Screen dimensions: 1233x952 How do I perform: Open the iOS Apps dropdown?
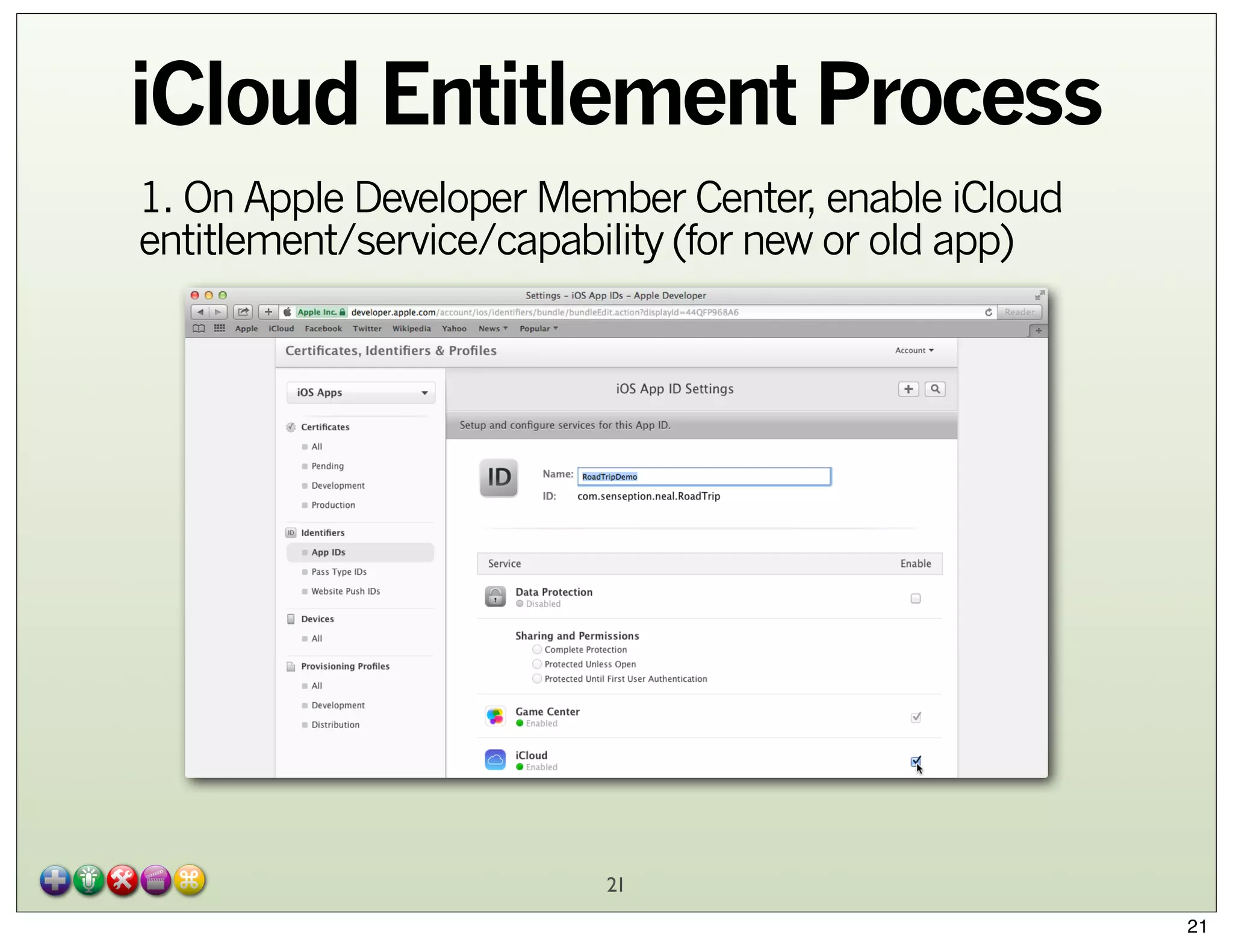(361, 392)
